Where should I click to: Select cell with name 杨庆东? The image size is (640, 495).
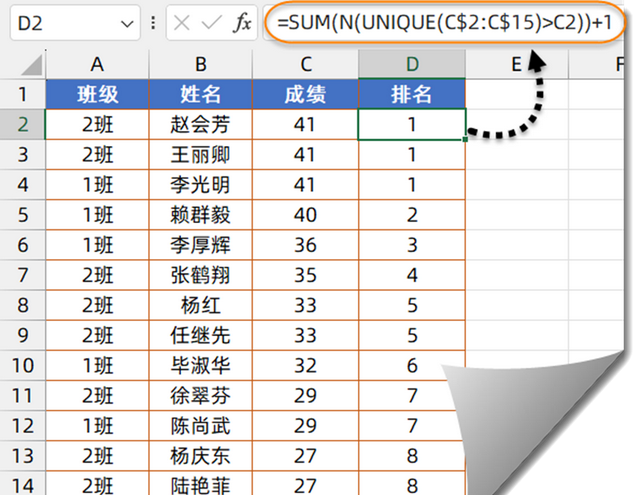pos(200,456)
